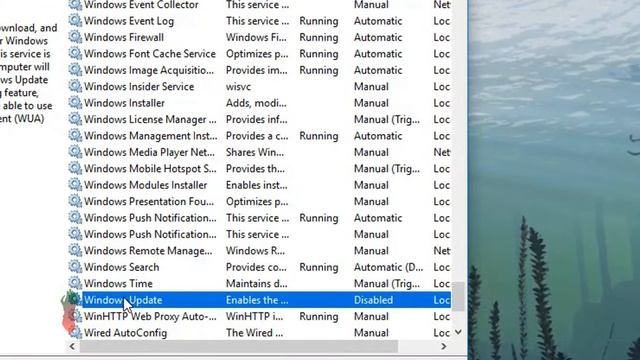Select WinHTTP Web Proxy Auto-Discovery service name
Viewport: 640px width, 360px height.
click(150, 316)
